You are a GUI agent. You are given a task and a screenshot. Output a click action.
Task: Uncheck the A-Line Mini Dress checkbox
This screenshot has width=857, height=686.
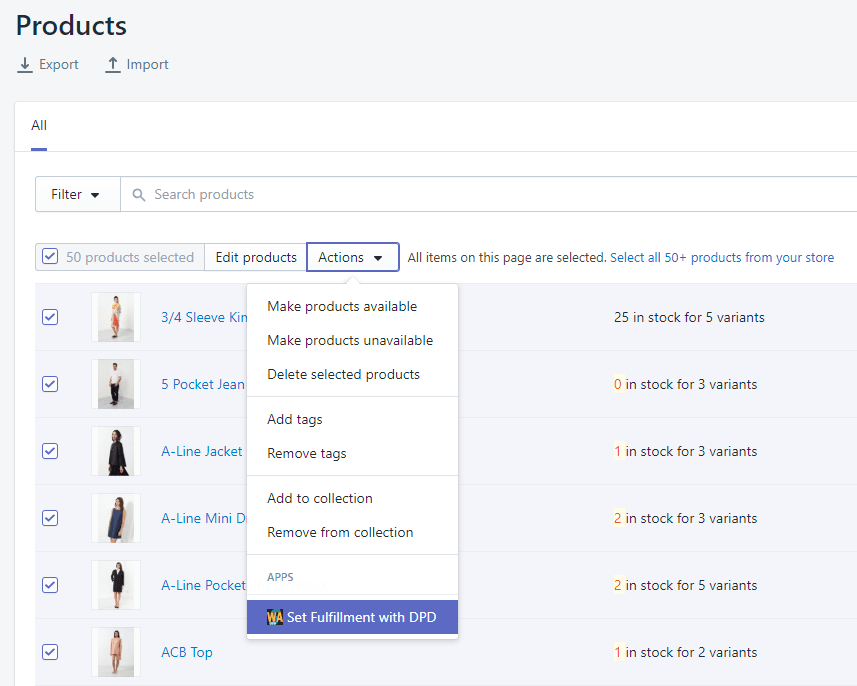[x=50, y=518]
